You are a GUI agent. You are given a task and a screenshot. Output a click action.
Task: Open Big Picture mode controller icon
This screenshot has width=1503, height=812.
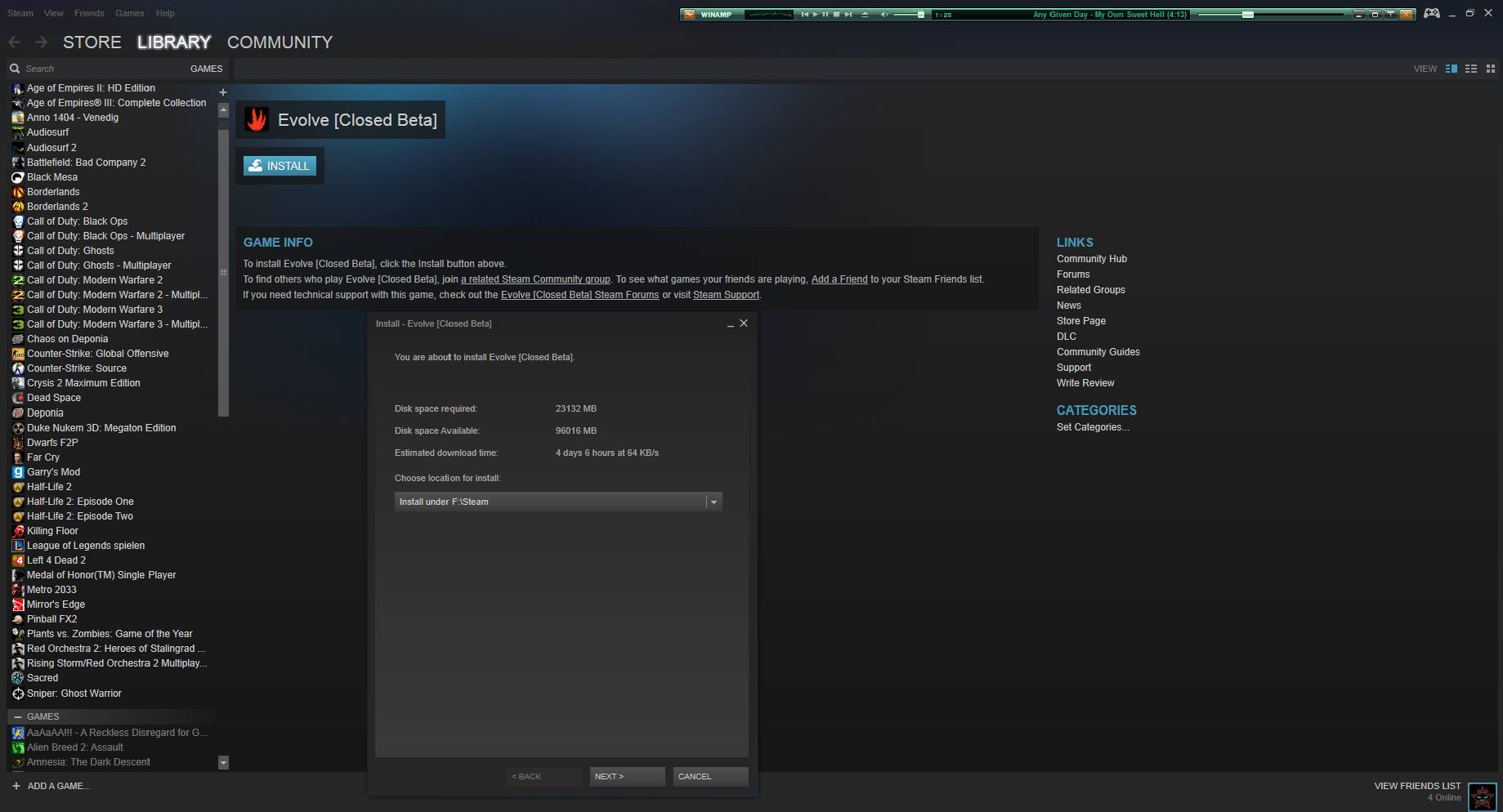coord(1432,13)
